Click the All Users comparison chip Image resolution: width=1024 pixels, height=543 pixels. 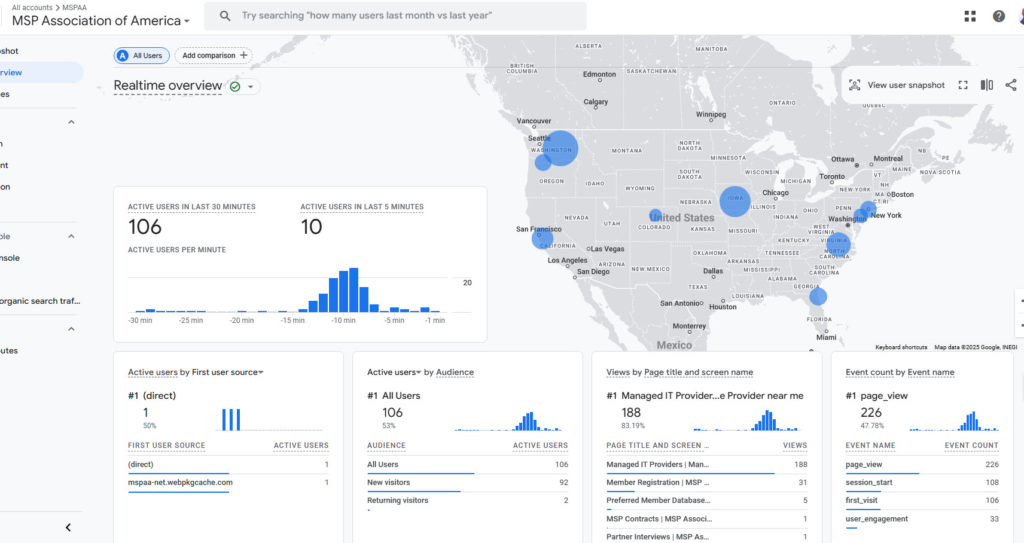[142, 56]
